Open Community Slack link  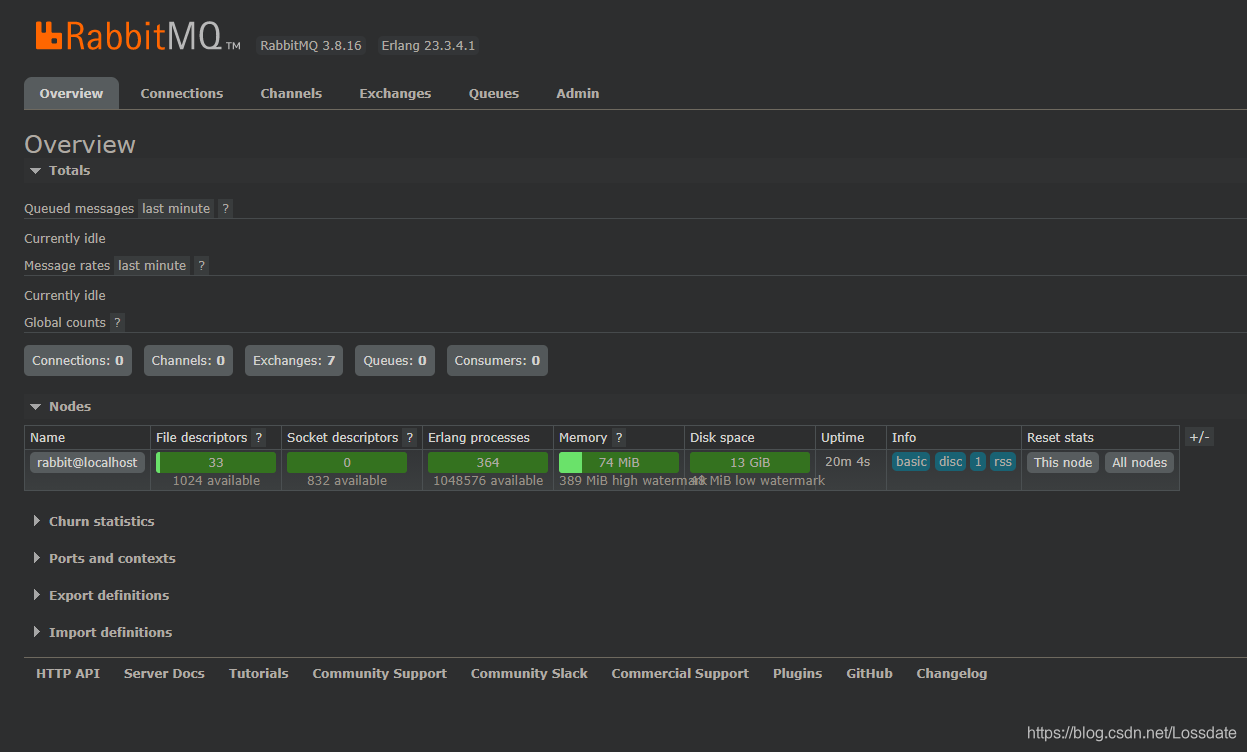coord(529,674)
